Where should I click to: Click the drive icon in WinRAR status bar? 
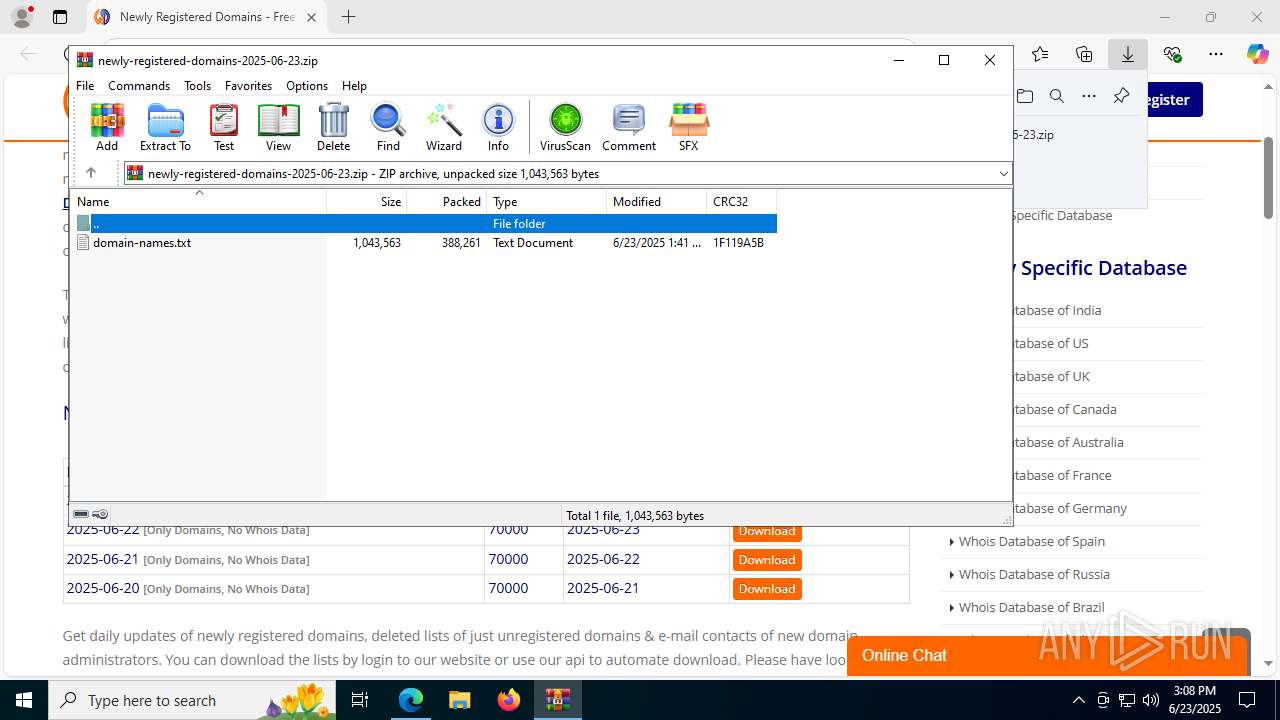81,514
